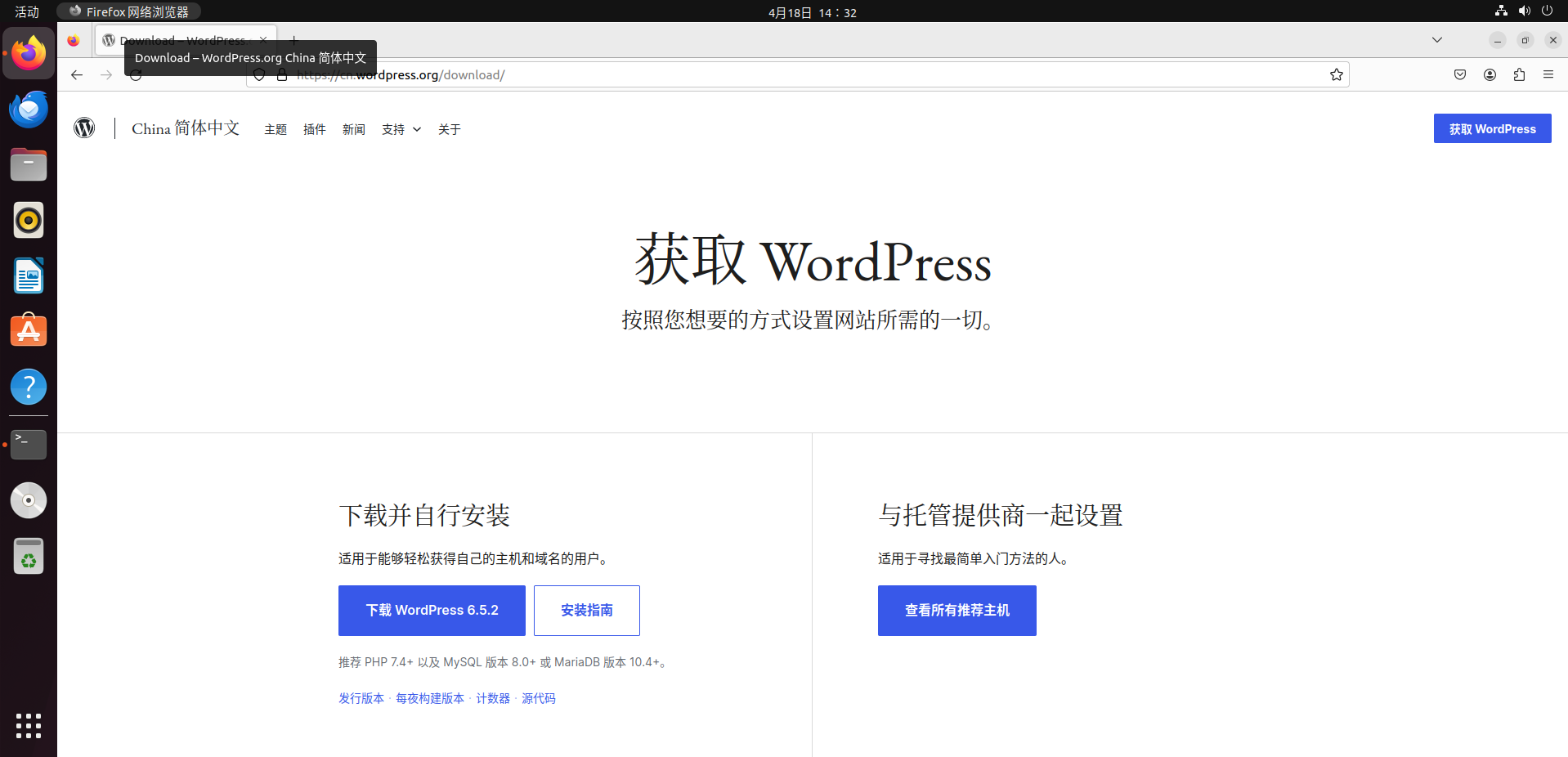1568x757 pixels.
Task: Click the WordPress logo in site header
Action: (84, 128)
